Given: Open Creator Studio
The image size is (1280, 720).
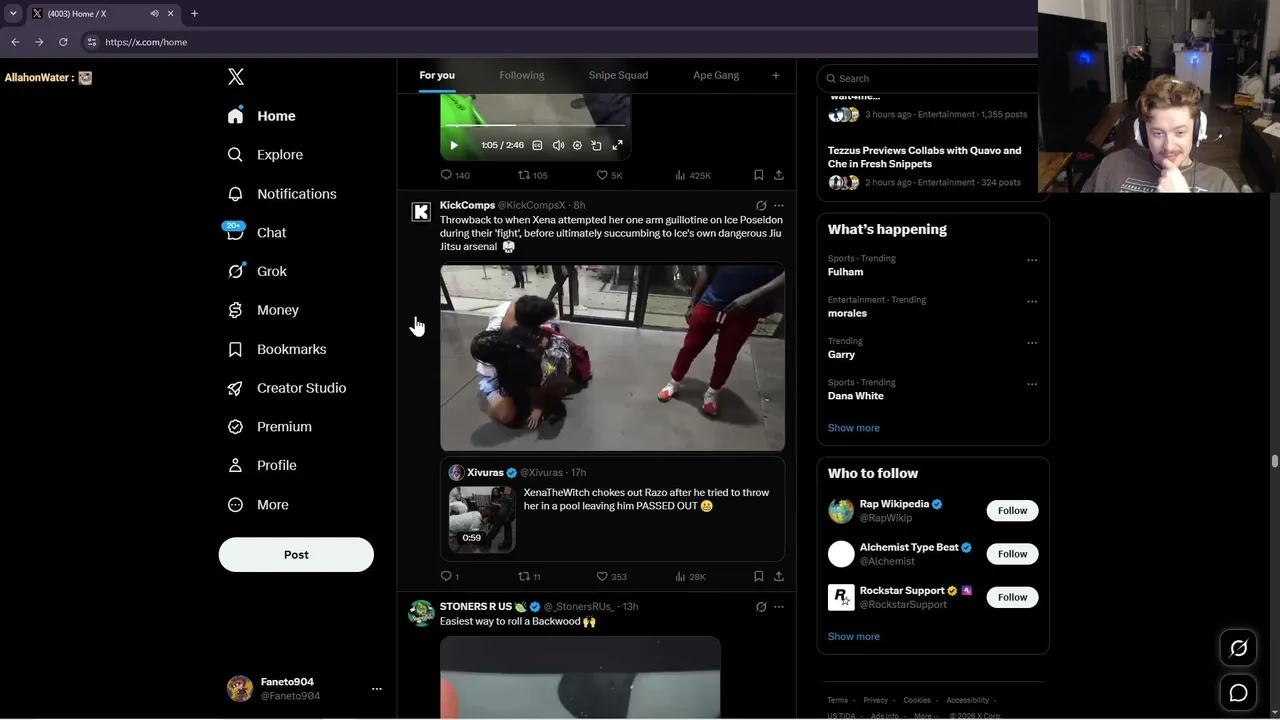Looking at the screenshot, I should click(287, 388).
